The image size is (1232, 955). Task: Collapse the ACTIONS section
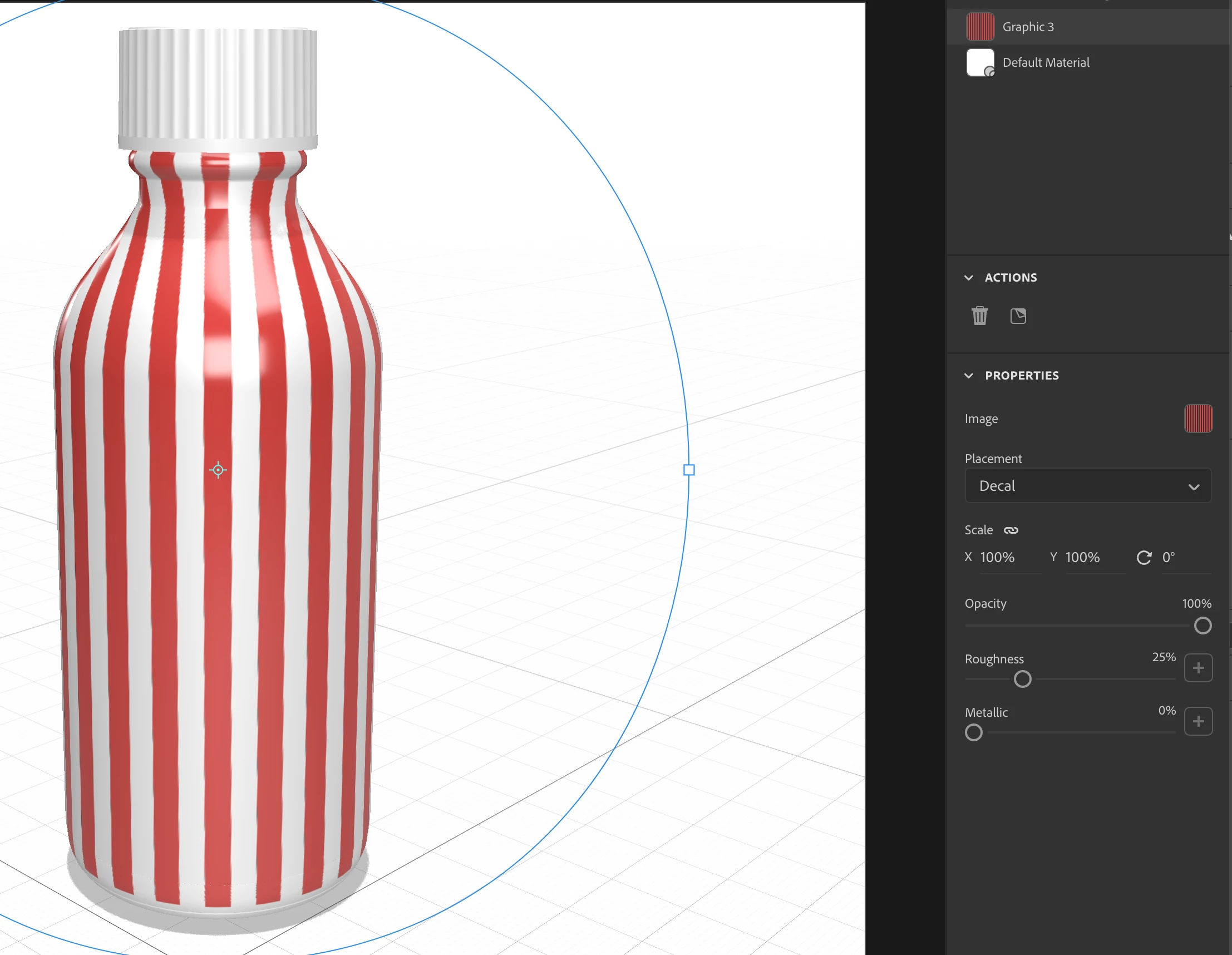tap(969, 278)
